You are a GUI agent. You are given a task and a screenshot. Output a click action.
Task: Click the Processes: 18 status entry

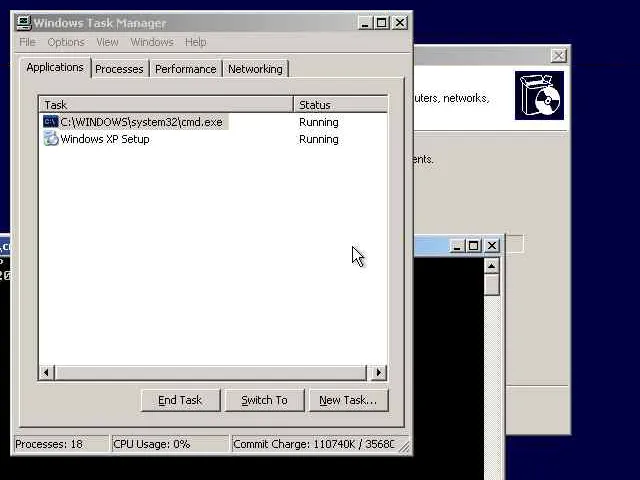61,444
